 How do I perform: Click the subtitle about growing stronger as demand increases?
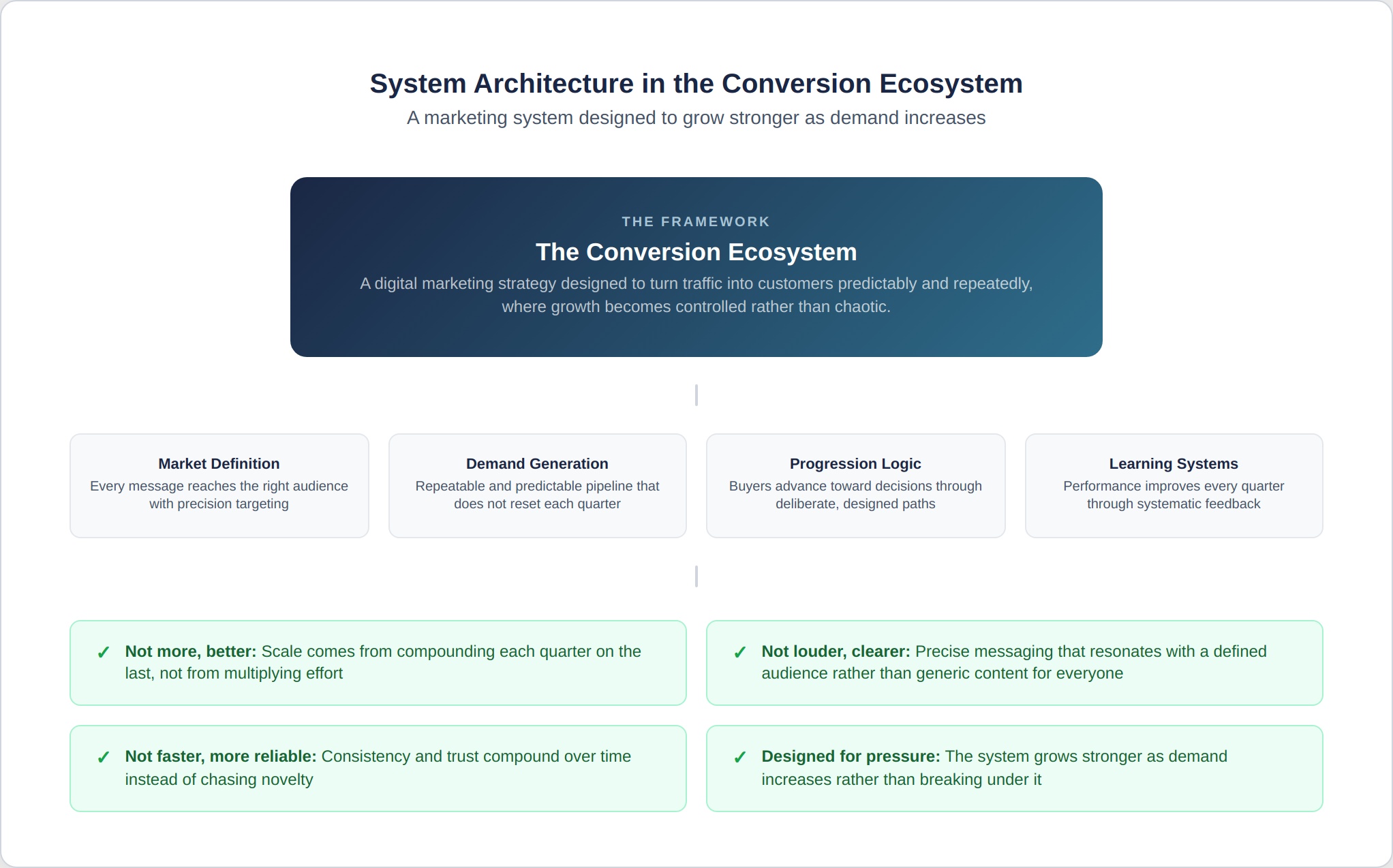696,118
